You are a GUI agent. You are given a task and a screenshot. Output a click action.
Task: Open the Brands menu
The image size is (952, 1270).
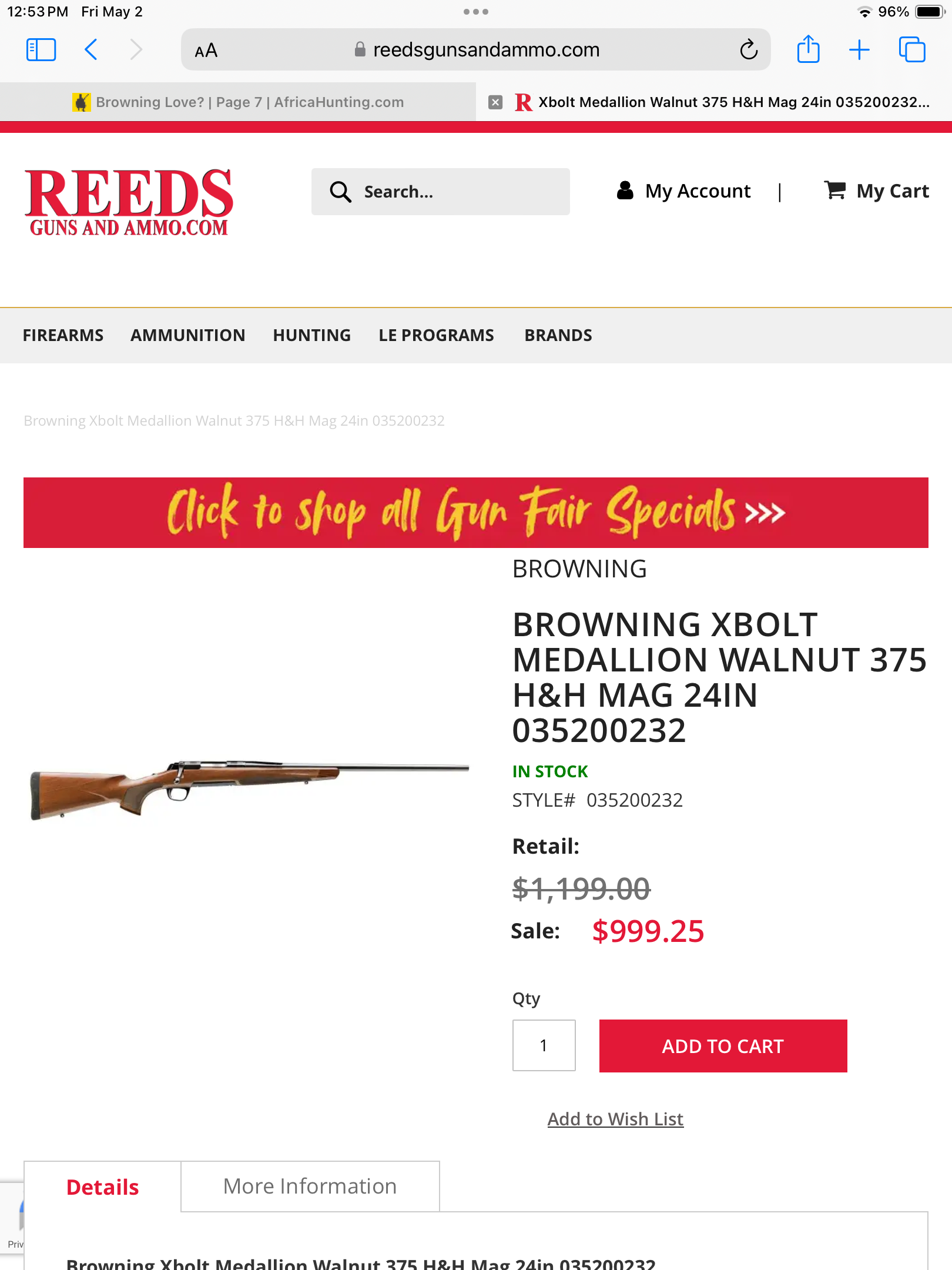coord(558,335)
